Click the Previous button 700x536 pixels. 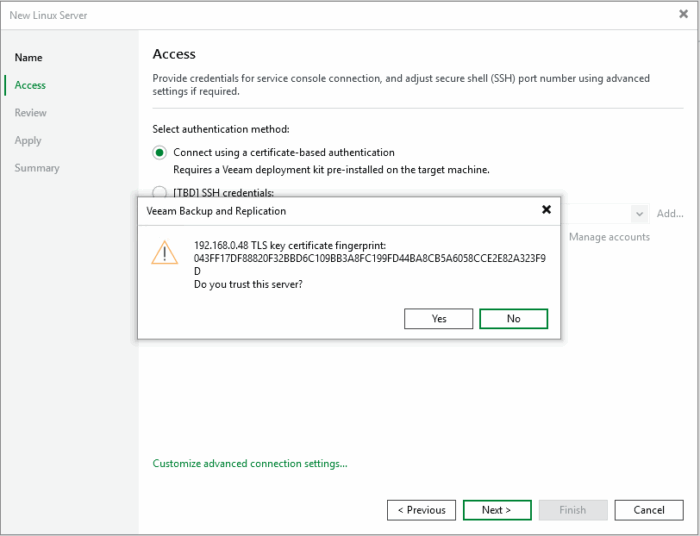421,510
